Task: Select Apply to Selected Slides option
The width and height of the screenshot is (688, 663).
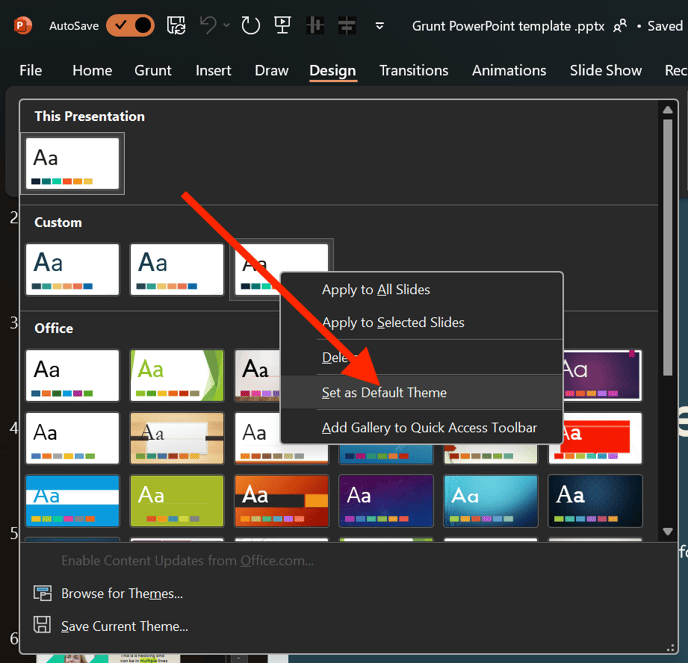Action: 393,323
